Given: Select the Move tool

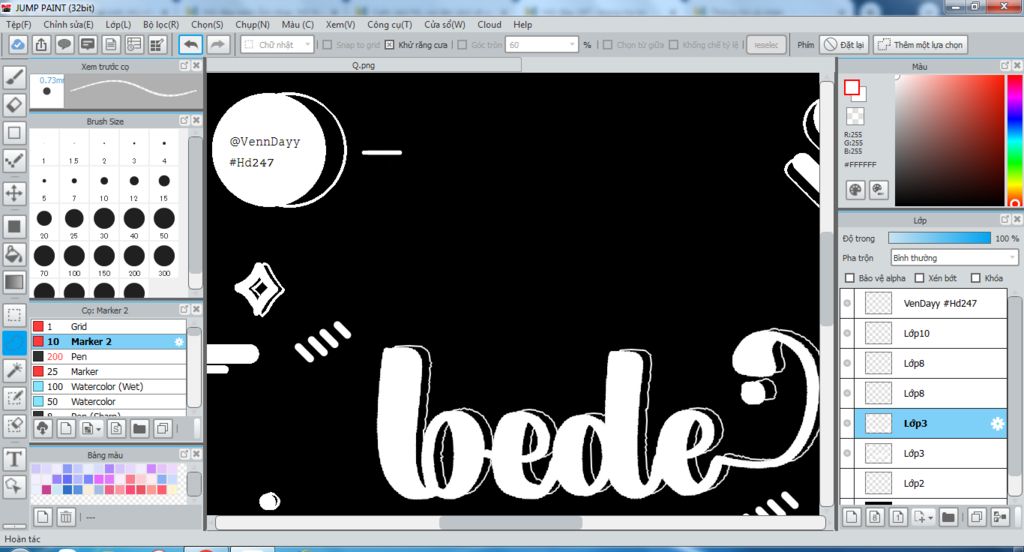Looking at the screenshot, I should [x=14, y=193].
